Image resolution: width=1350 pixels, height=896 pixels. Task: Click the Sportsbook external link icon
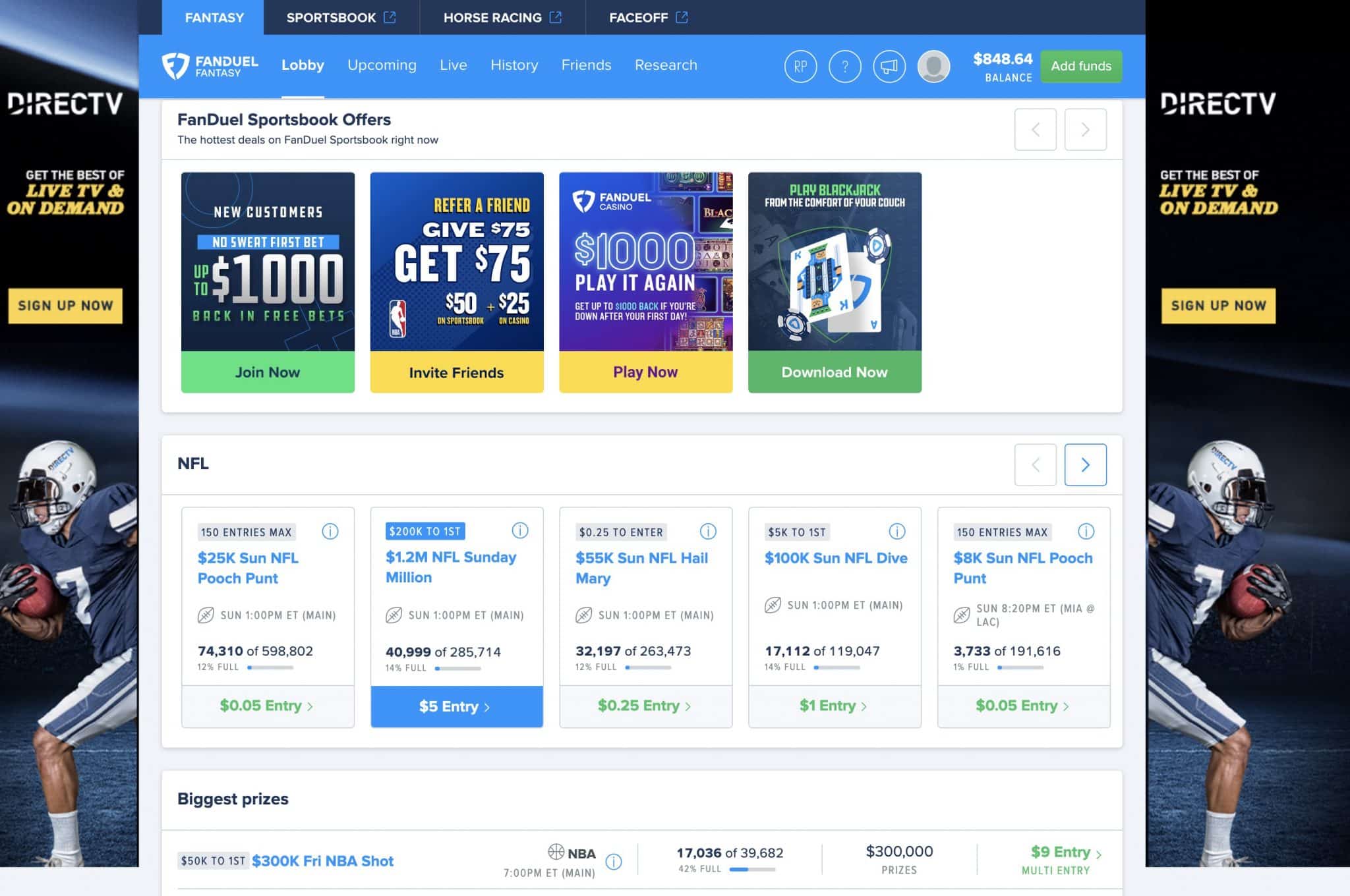click(x=390, y=17)
